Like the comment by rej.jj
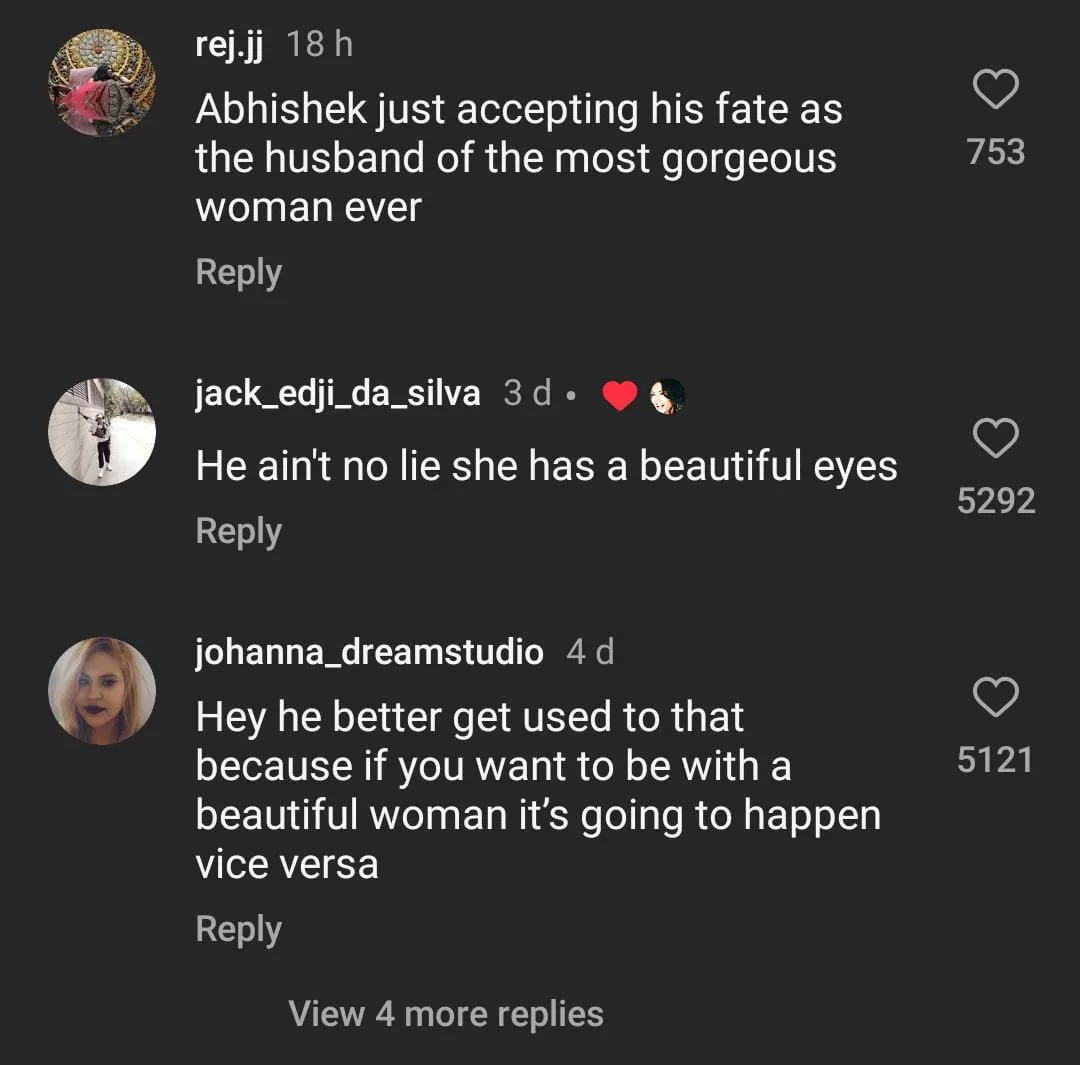Image resolution: width=1080 pixels, height=1065 pixels. coord(995,91)
